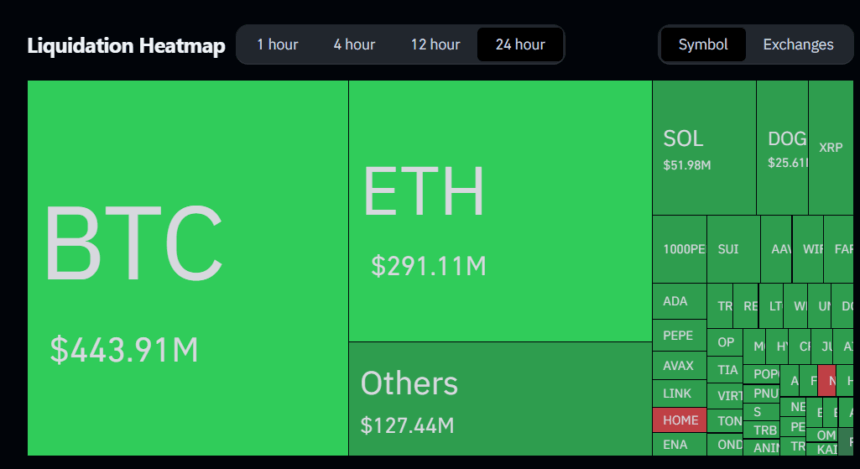860x469 pixels.
Task: Open the AVAX cell
Action: (x=679, y=365)
